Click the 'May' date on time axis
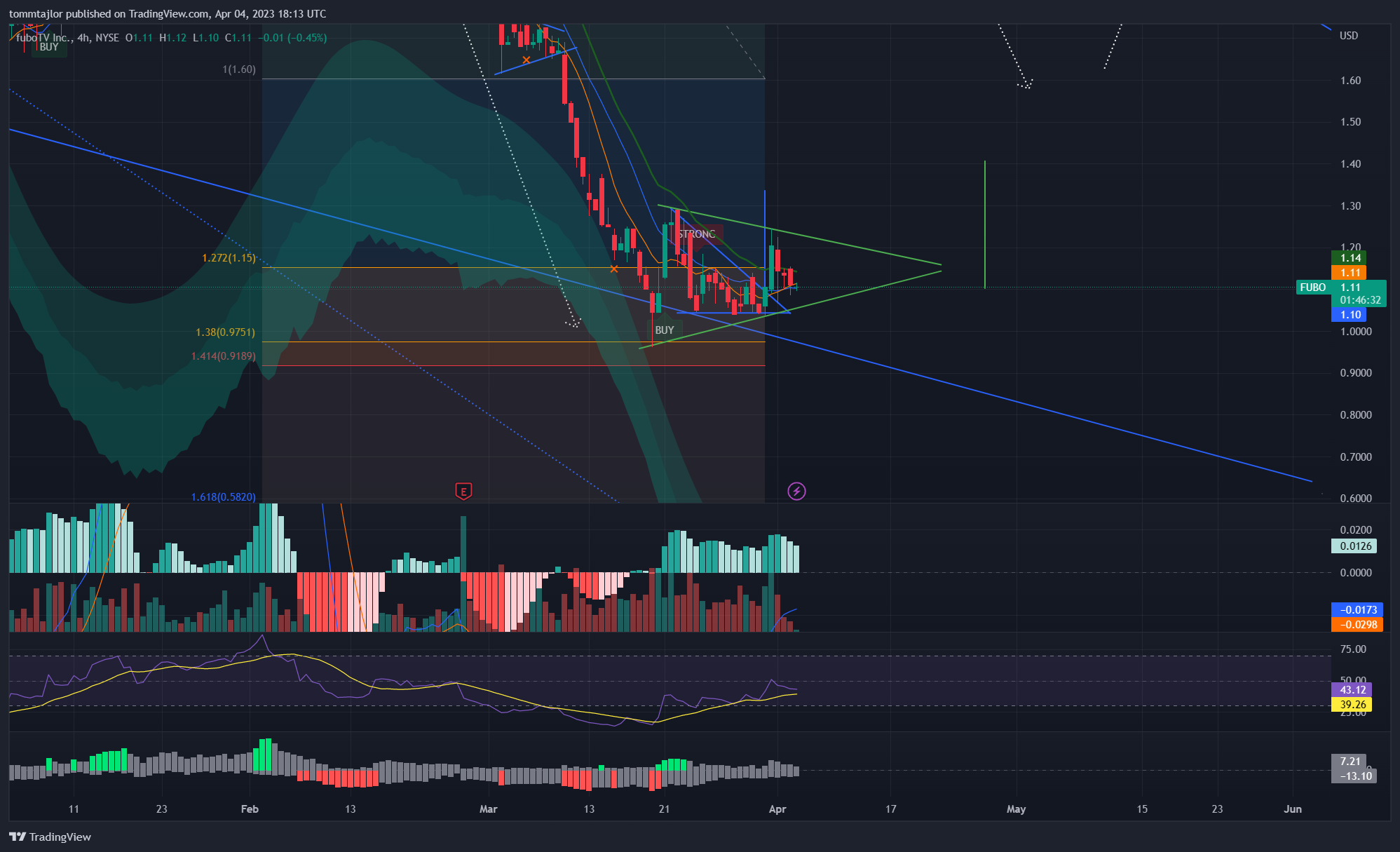Screen dimensions: 1400x852 (x=1016, y=809)
